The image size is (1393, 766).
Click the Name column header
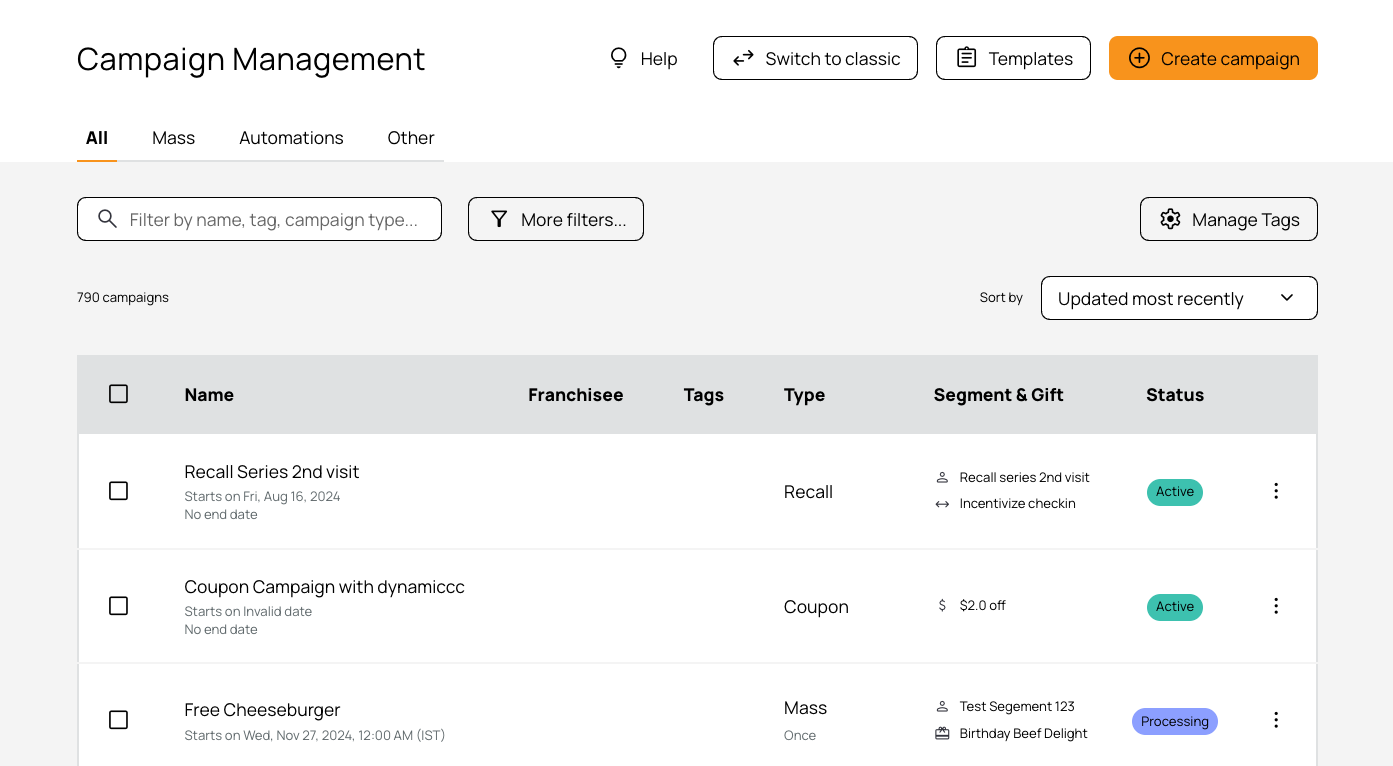(209, 395)
